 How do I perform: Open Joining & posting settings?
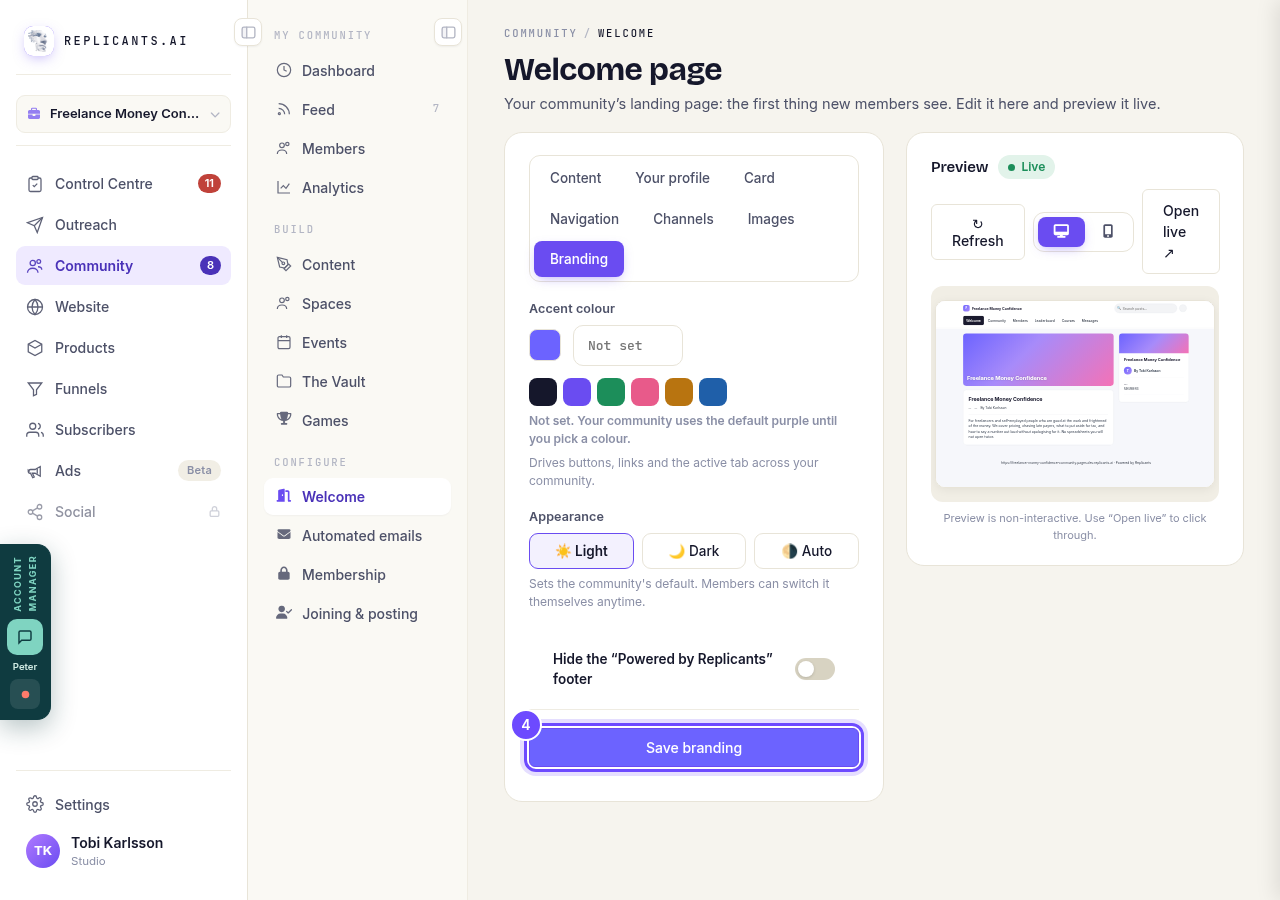point(357,614)
